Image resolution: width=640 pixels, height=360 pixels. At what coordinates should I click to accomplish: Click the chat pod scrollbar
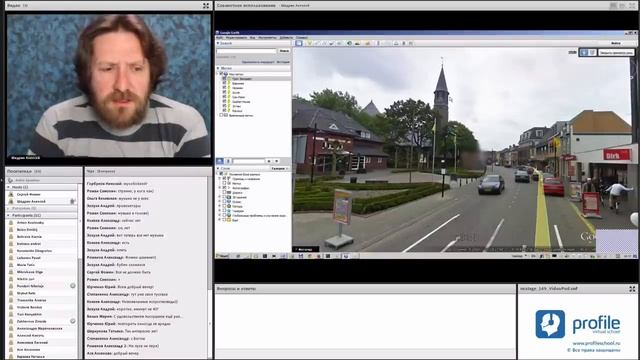[x=209, y=267]
